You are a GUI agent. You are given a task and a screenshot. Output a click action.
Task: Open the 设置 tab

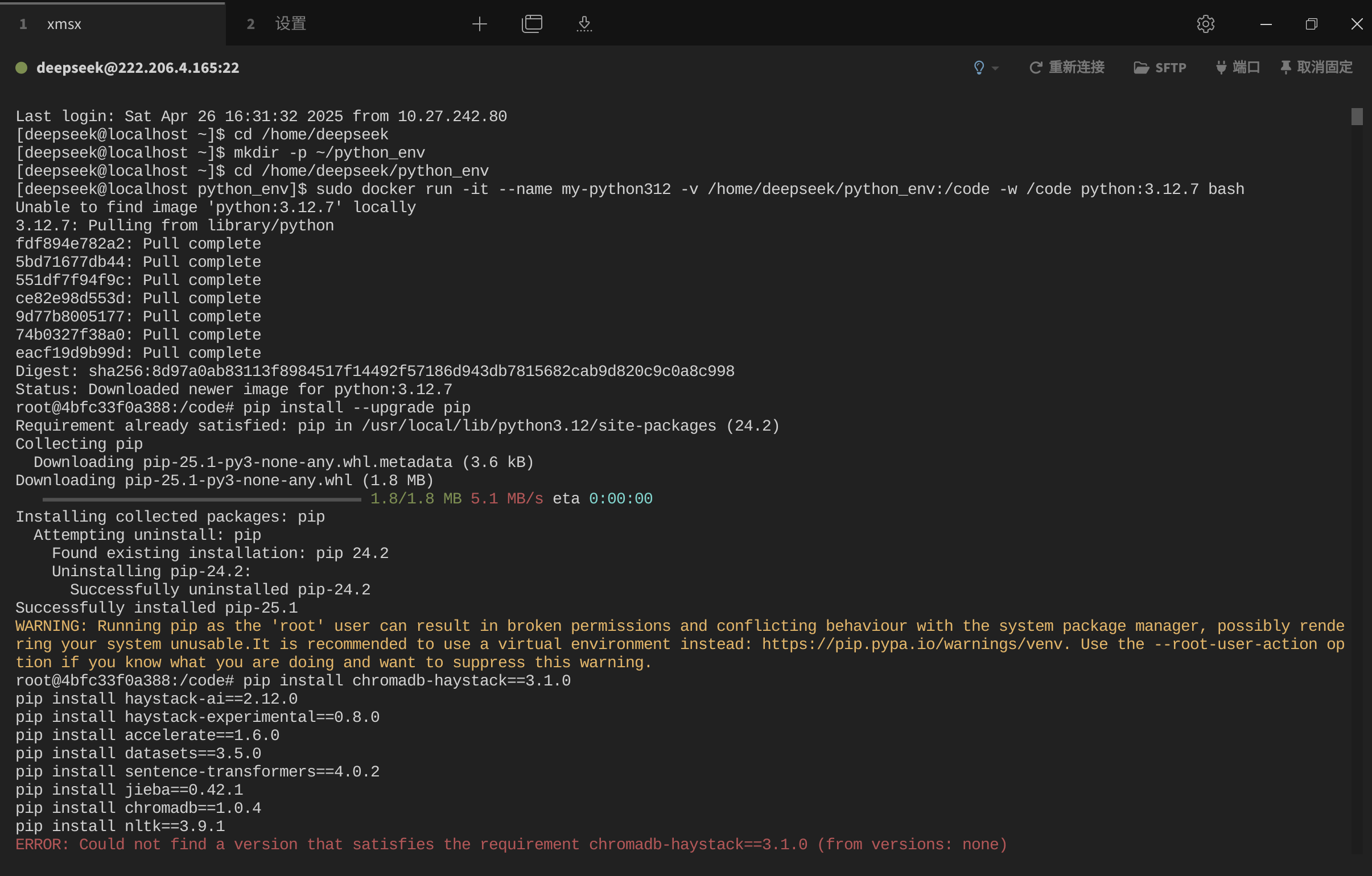click(x=291, y=24)
